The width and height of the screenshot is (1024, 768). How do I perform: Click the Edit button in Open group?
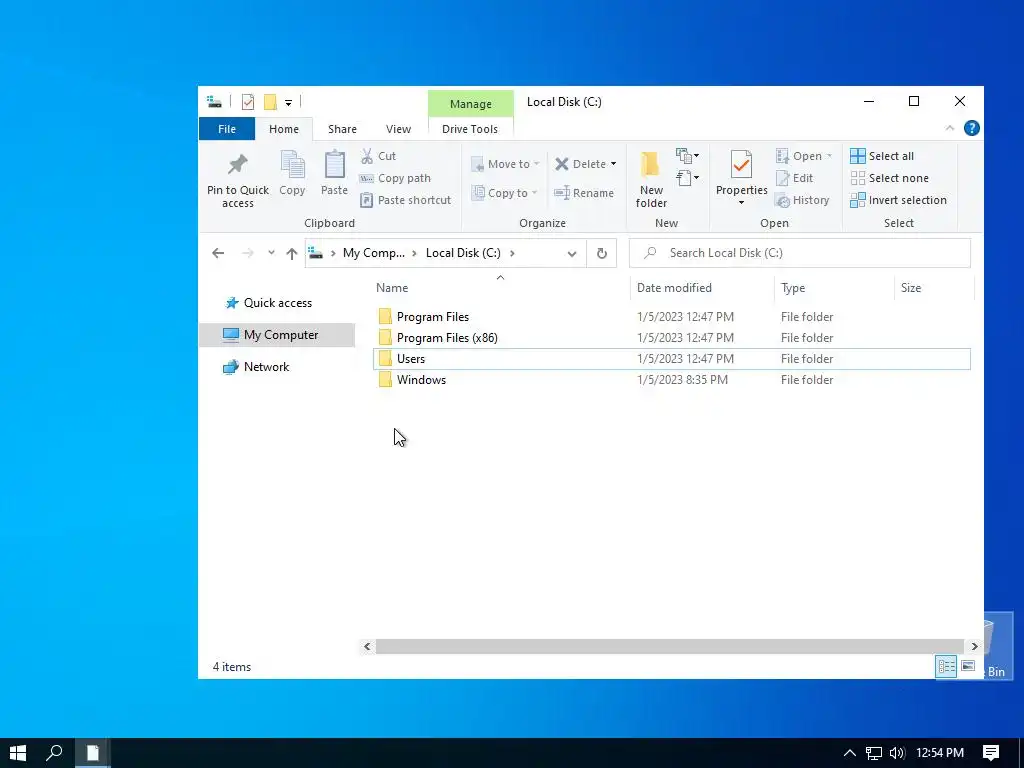[x=794, y=178]
